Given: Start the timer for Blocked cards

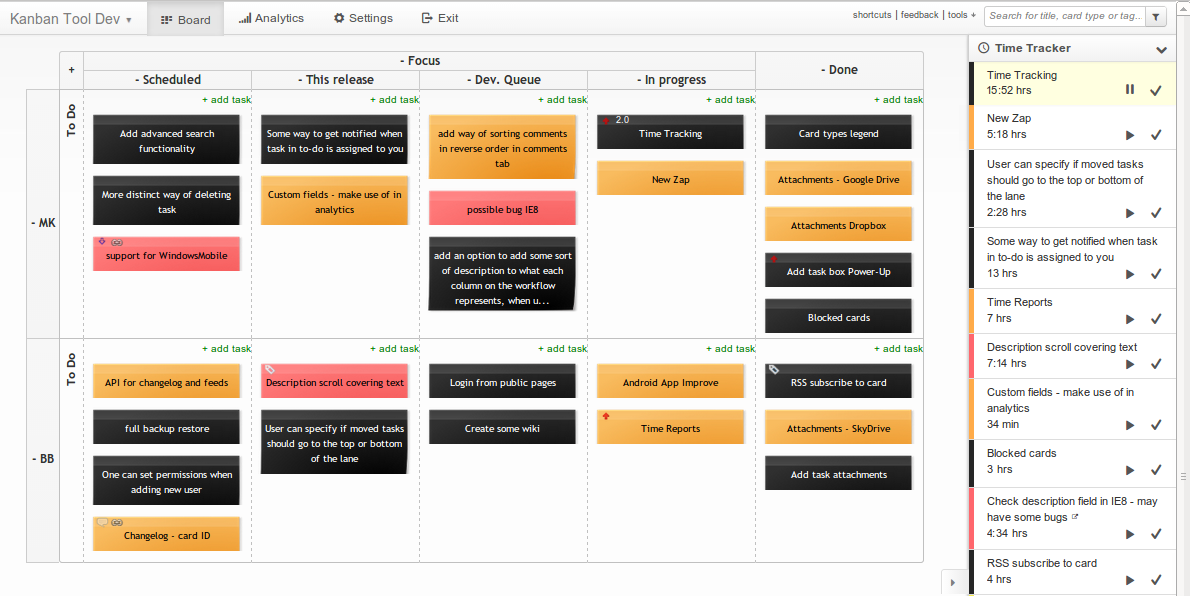Looking at the screenshot, I should 1130,470.
